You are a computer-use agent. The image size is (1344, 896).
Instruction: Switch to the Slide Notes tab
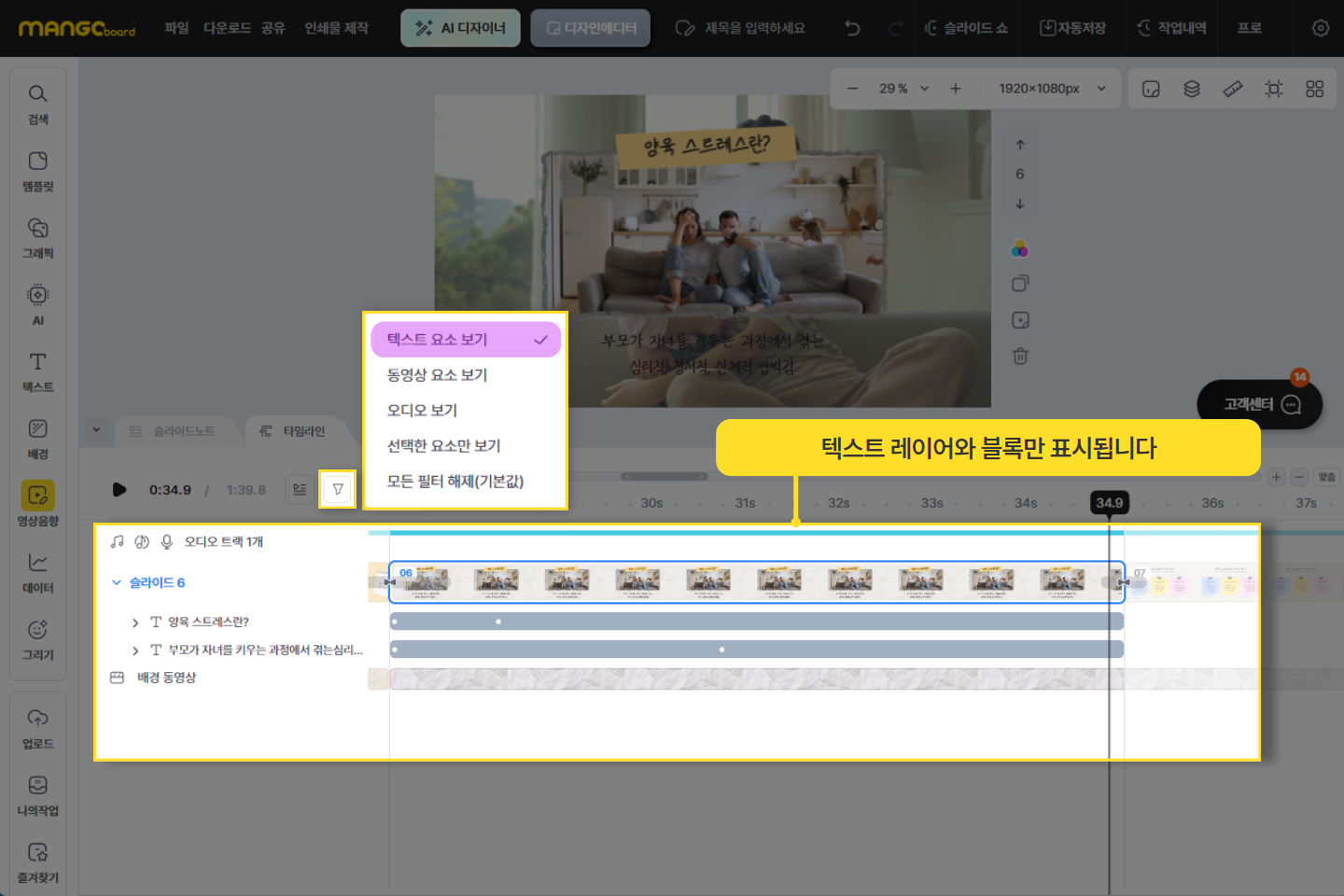click(x=174, y=431)
